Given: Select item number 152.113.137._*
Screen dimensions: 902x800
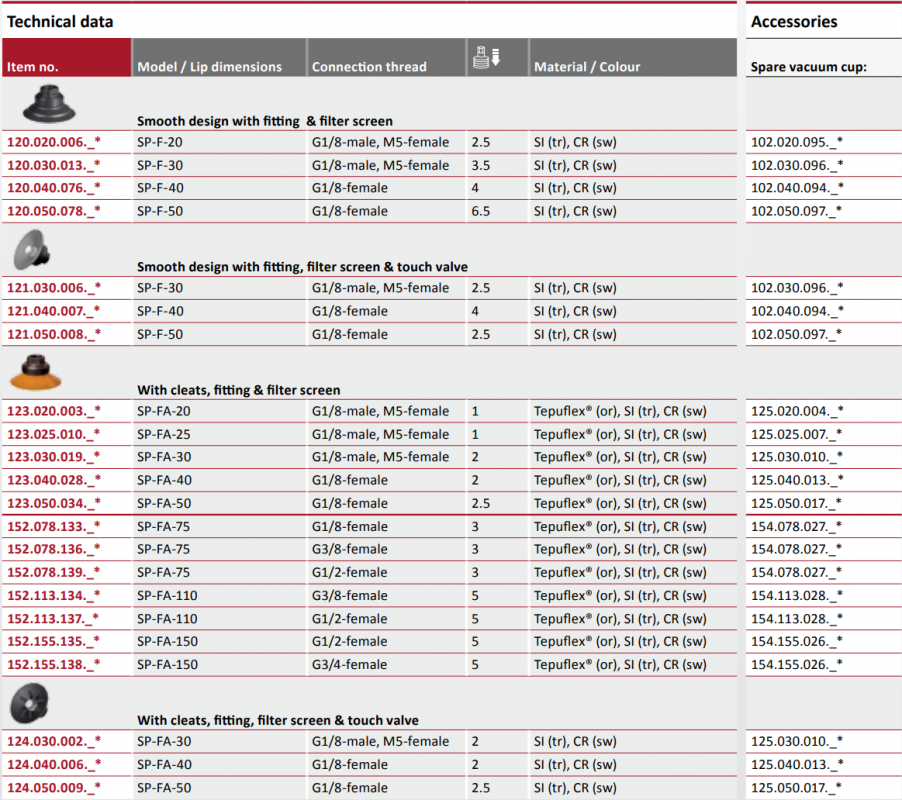Looking at the screenshot, I should pos(53,619).
